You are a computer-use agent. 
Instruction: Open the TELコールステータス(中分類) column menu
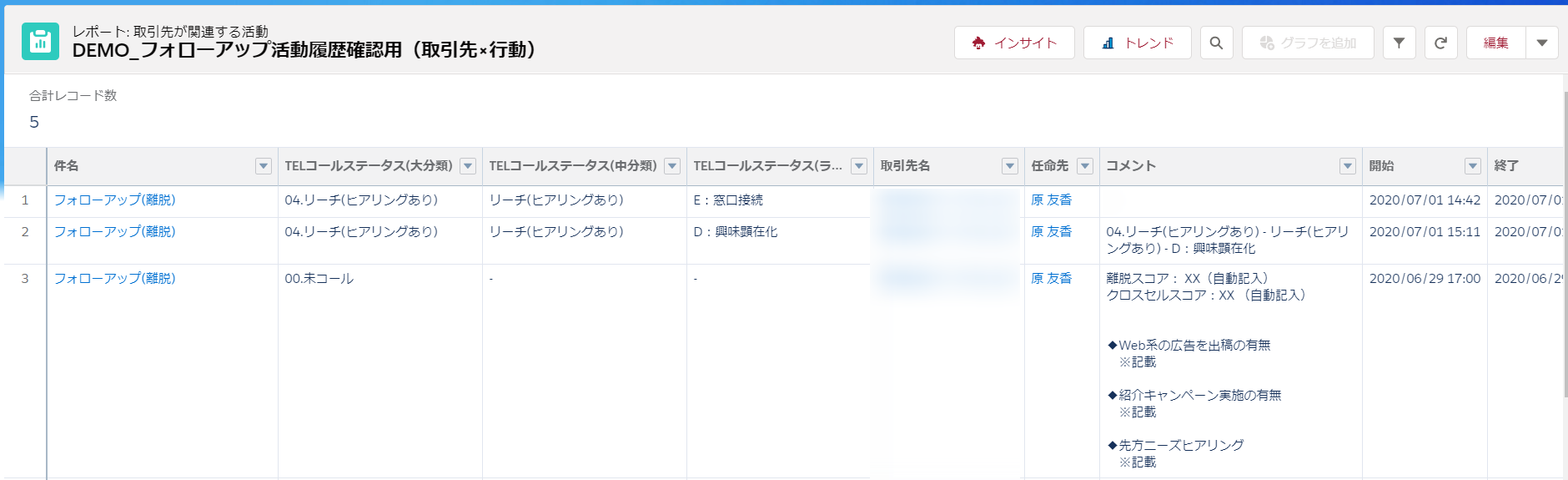pyautogui.click(x=672, y=166)
